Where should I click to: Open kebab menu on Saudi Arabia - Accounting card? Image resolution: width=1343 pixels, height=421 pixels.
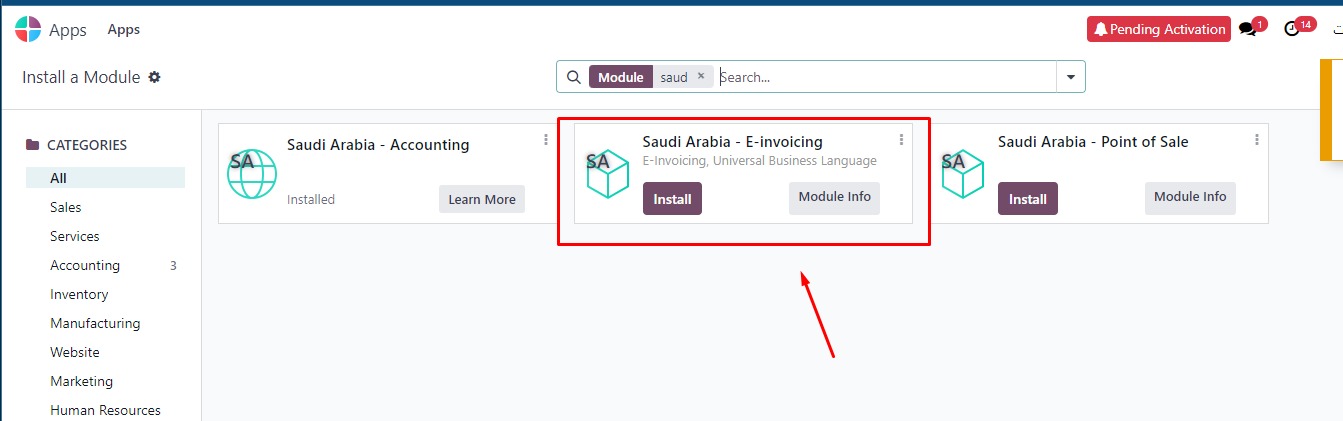pos(545,140)
